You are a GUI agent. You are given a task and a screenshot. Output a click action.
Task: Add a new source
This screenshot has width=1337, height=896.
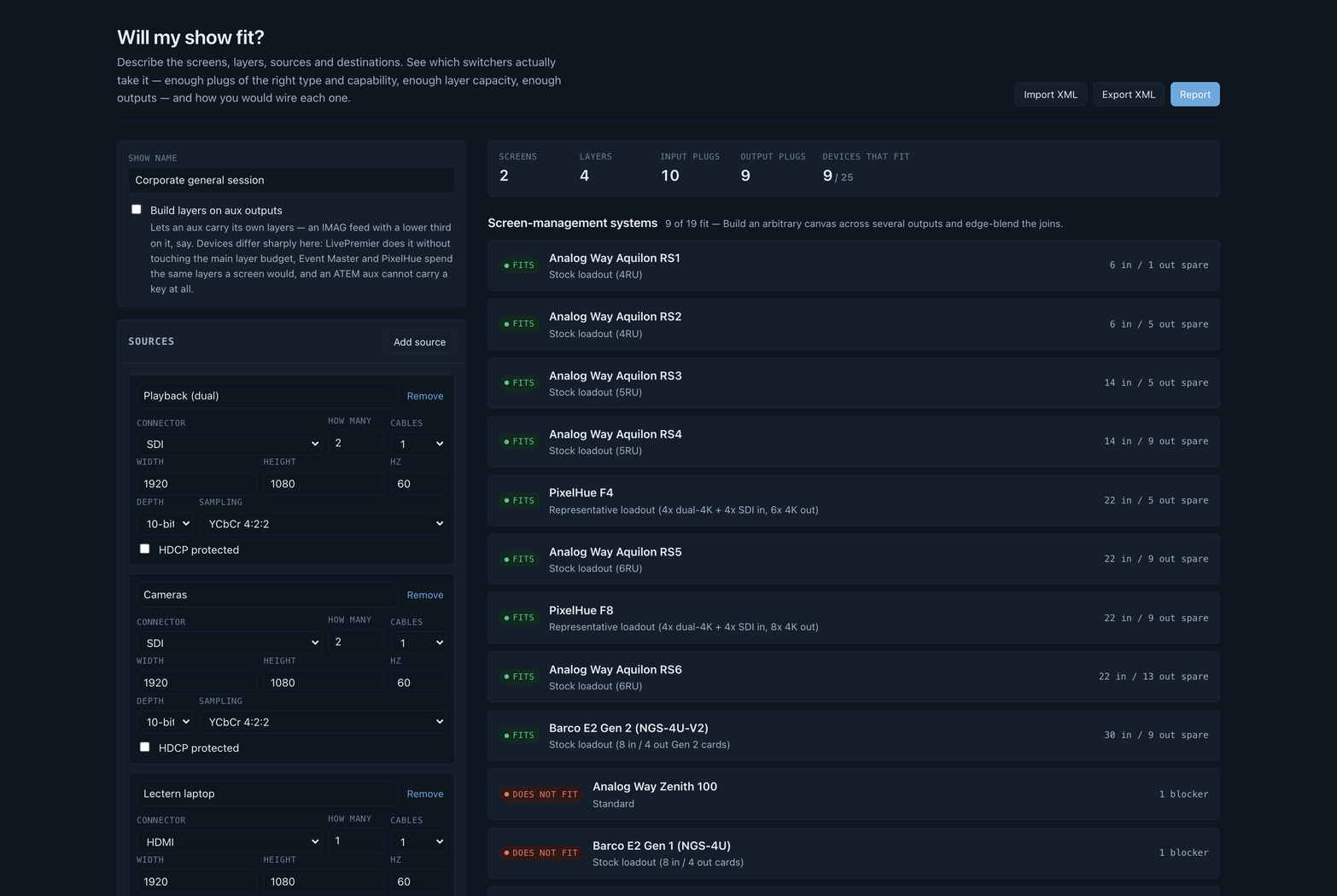pyautogui.click(x=419, y=341)
